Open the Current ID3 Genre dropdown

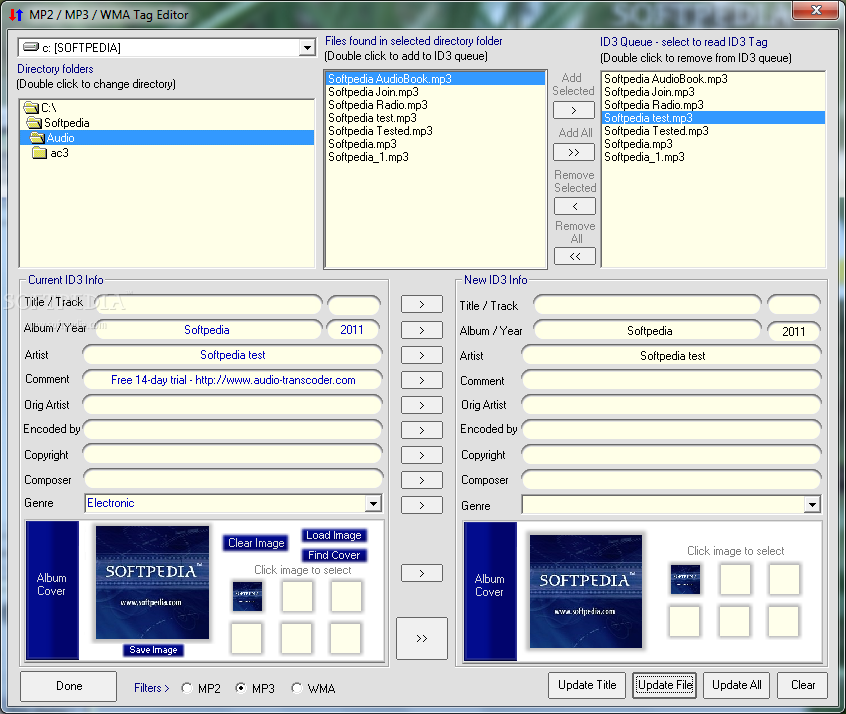pos(373,504)
